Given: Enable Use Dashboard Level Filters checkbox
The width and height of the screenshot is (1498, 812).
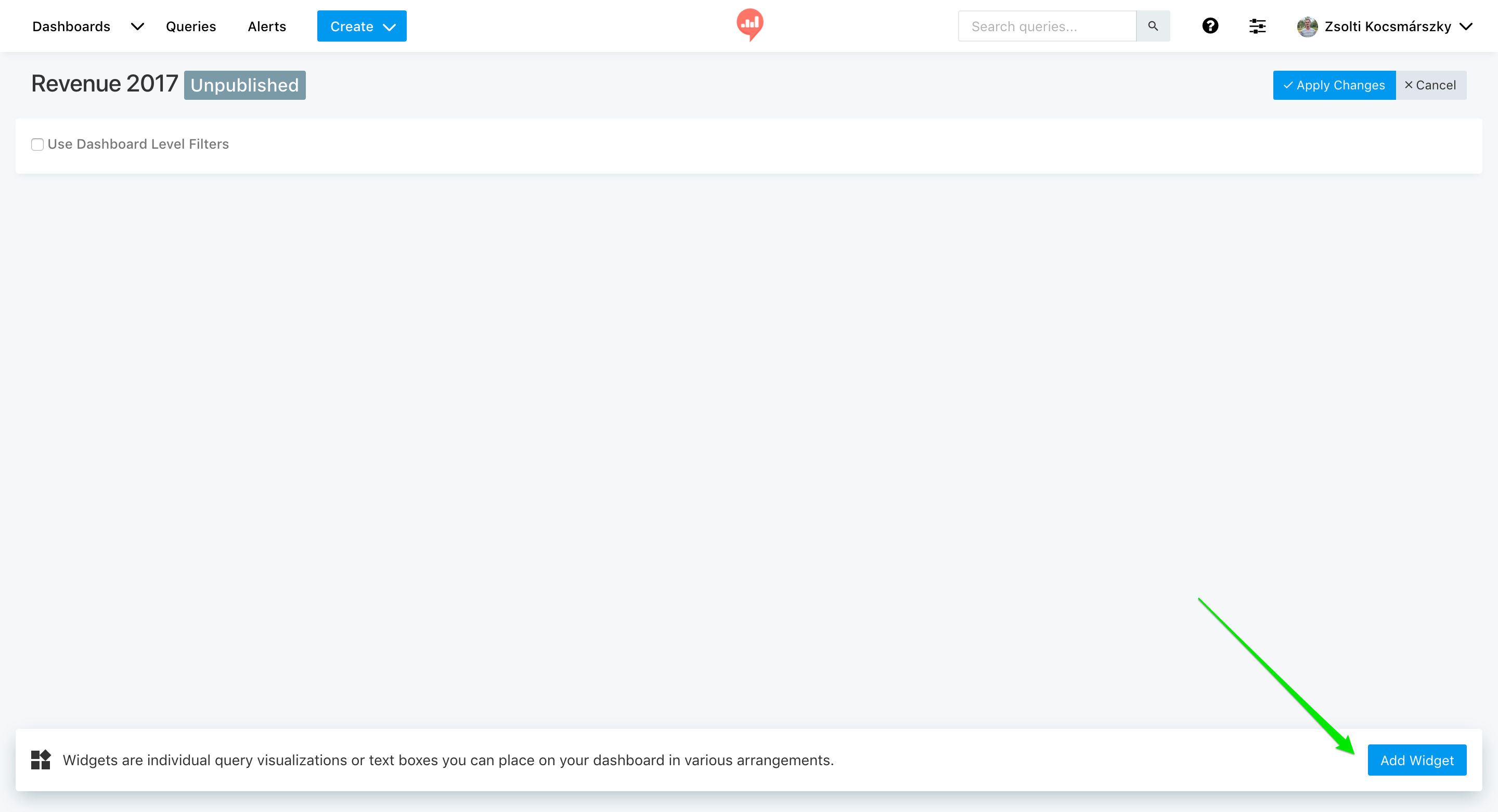Looking at the screenshot, I should [37, 145].
